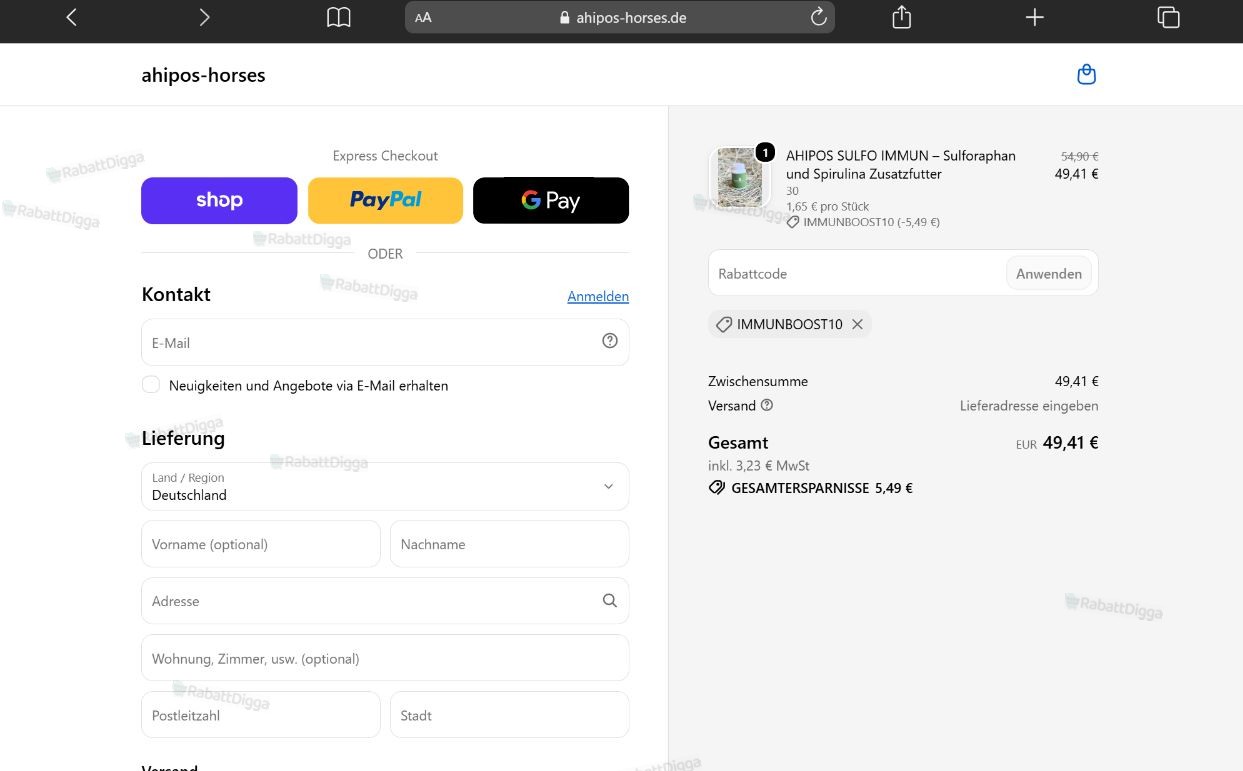This screenshot has width=1243, height=771.
Task: Apply code with the Anwenden button
Action: point(1049,273)
